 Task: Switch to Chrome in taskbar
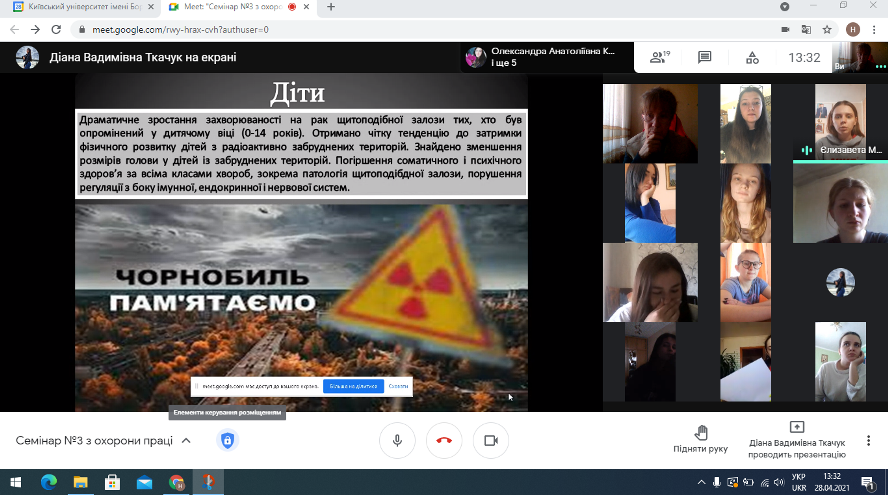point(176,482)
